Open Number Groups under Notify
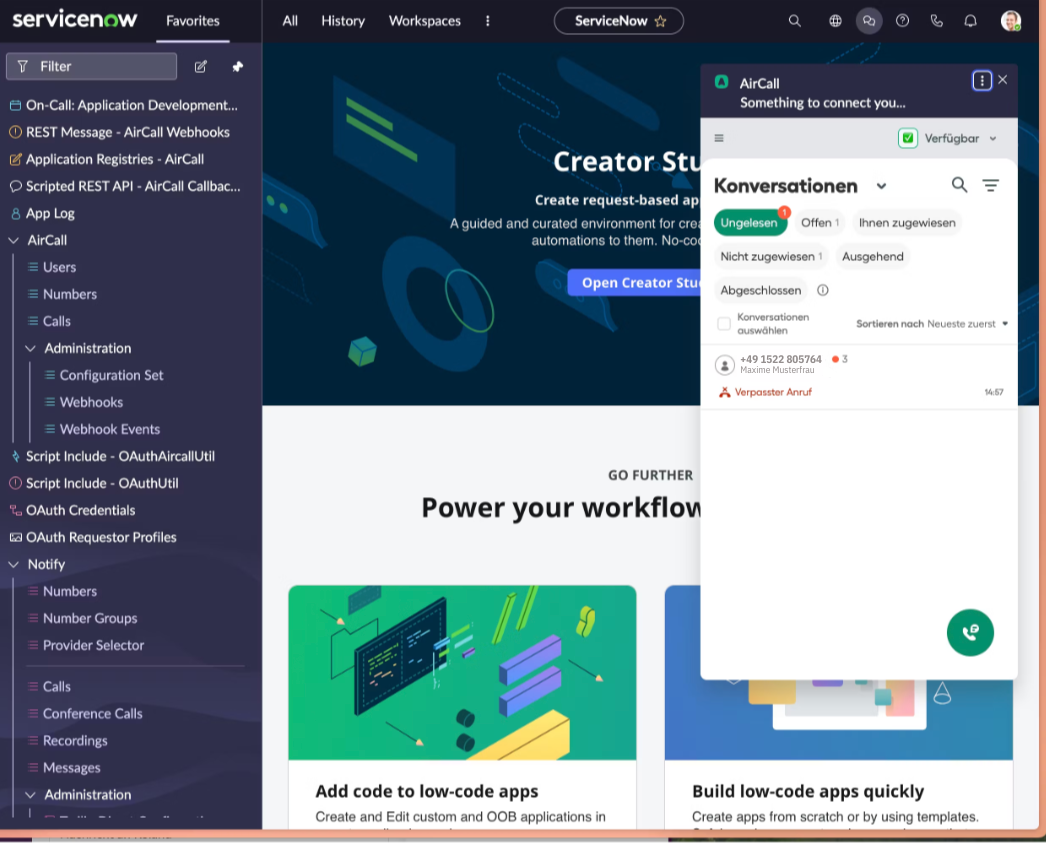 pos(89,618)
